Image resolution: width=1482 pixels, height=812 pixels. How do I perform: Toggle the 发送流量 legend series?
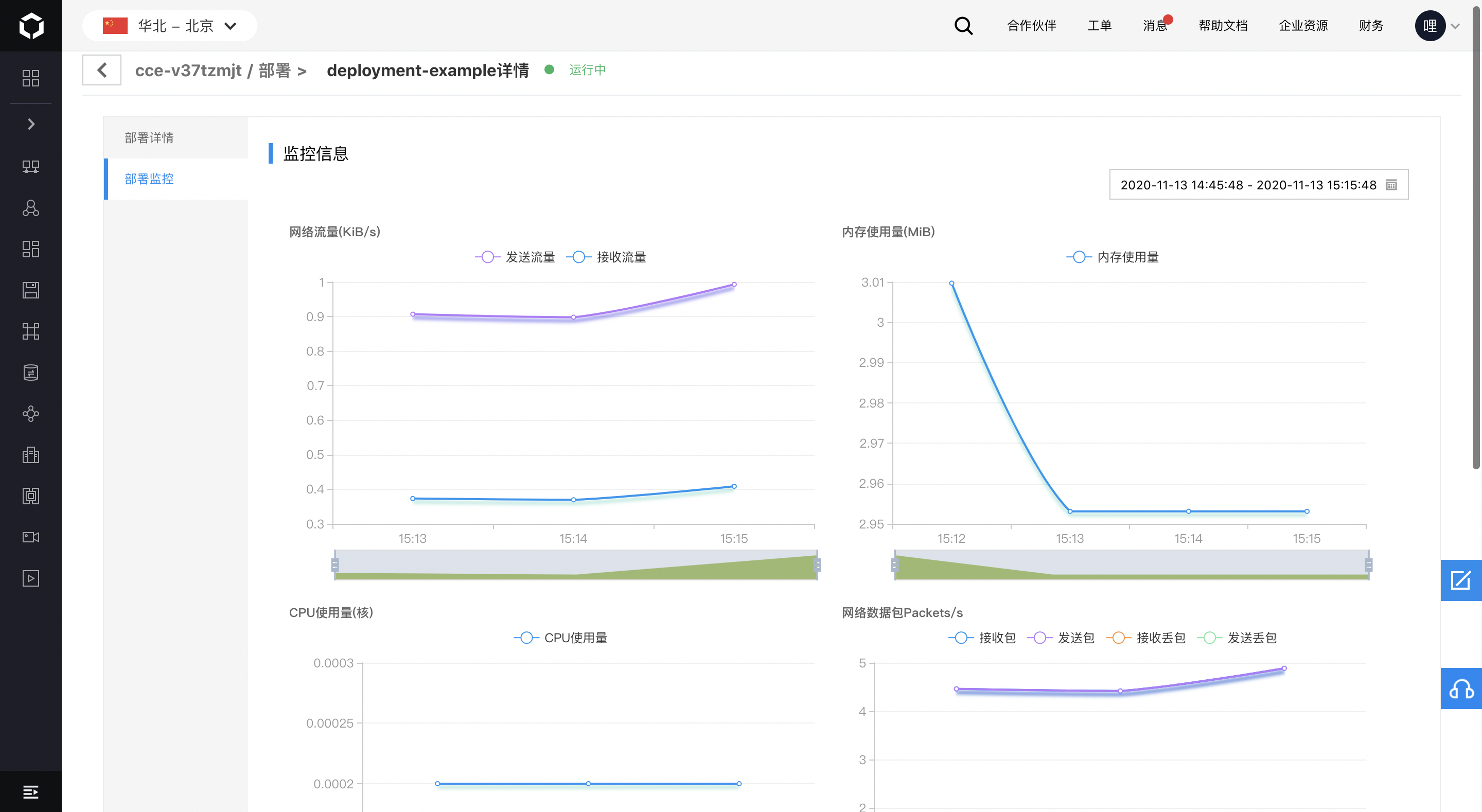tap(515, 257)
